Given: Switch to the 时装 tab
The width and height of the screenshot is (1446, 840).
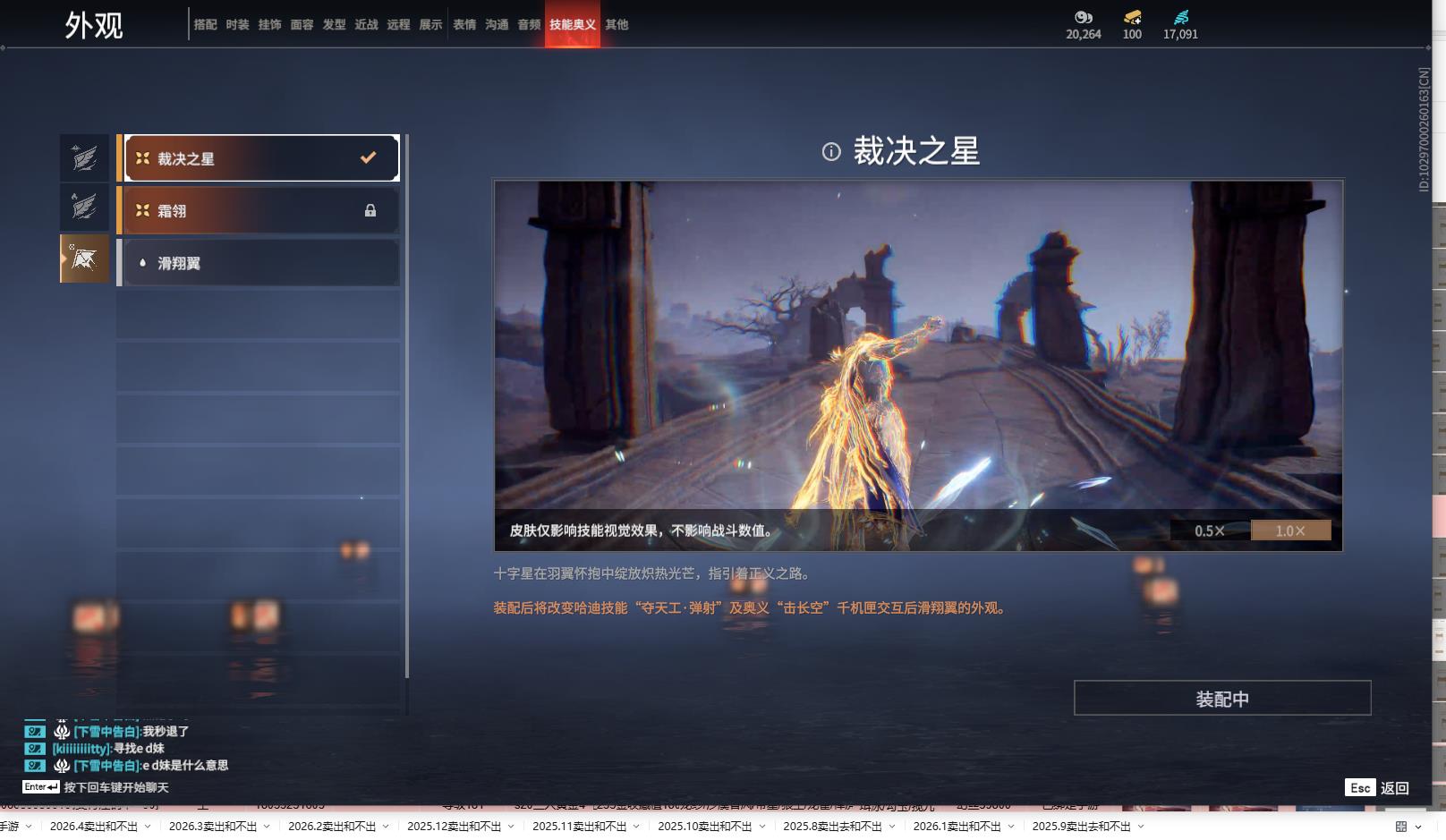Looking at the screenshot, I should point(237,25).
